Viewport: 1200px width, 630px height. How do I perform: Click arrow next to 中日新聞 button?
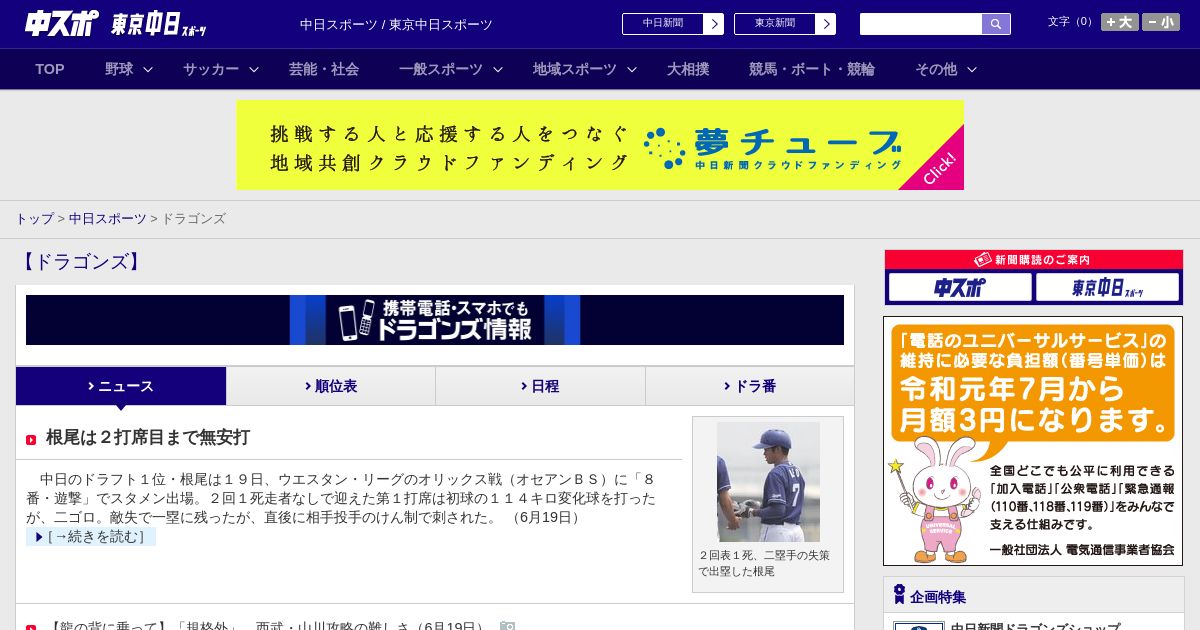point(713,24)
